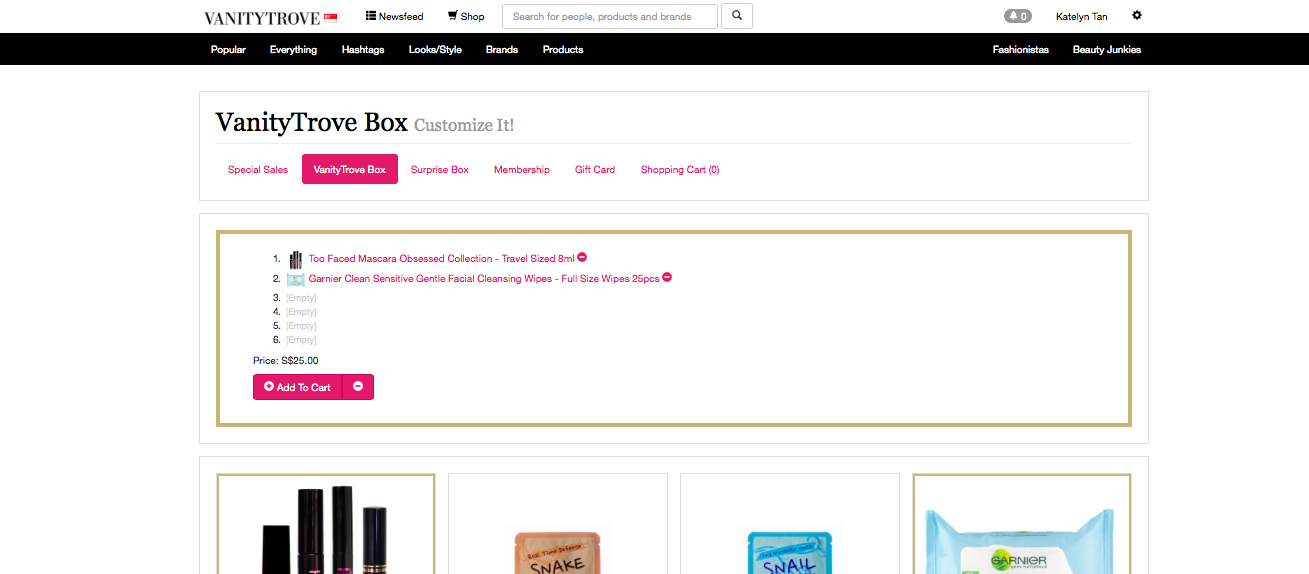Click the magnifier search button

pyautogui.click(x=737, y=16)
